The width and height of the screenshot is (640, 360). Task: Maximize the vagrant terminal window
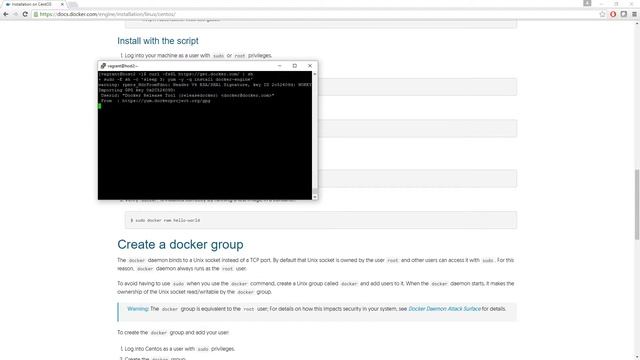(295, 66)
